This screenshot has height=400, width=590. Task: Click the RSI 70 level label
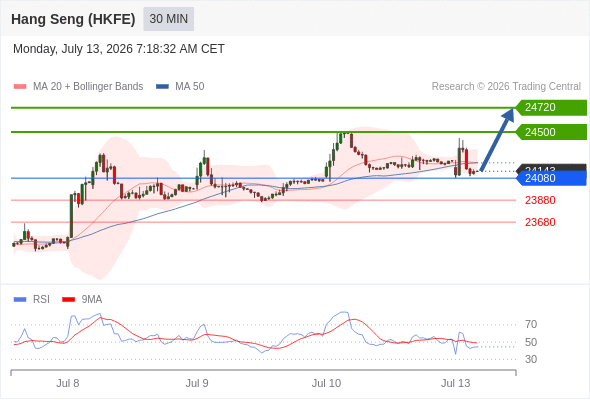coord(531,324)
